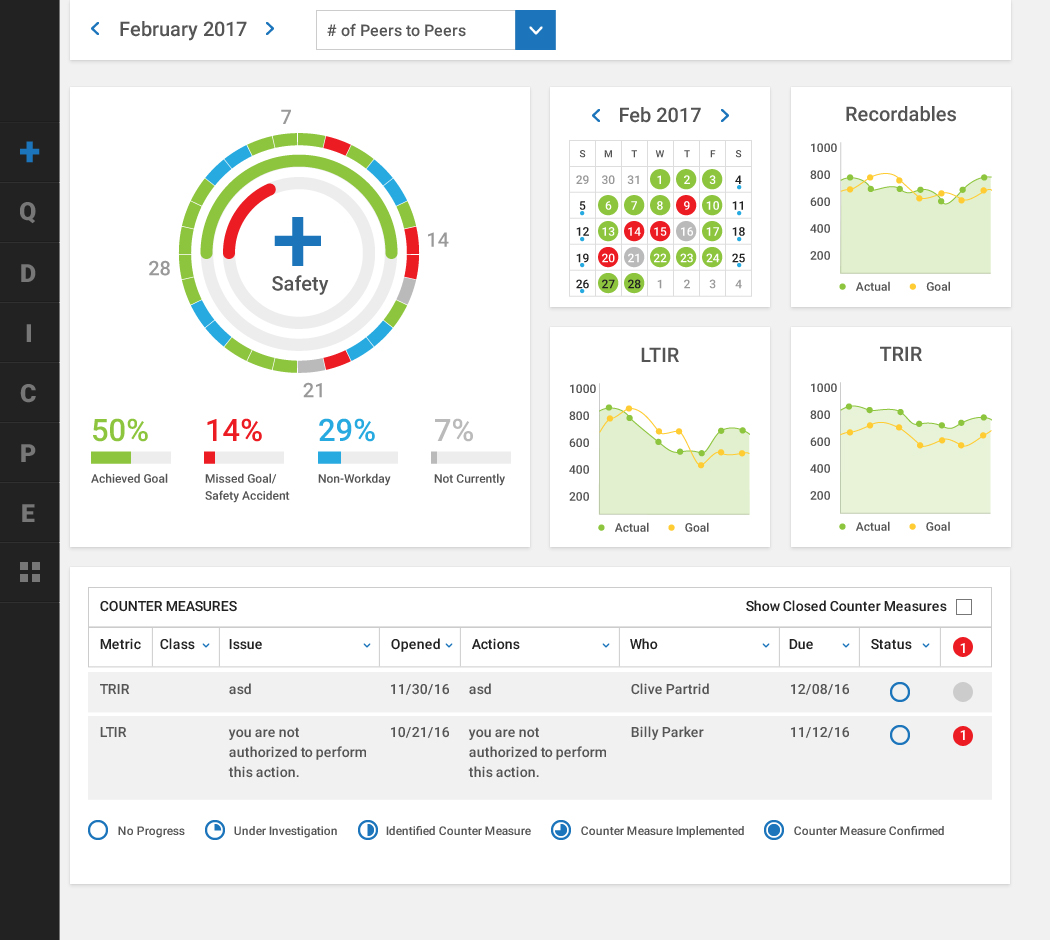Click red notification badge in table header
Image resolution: width=1050 pixels, height=940 pixels.
coord(962,647)
